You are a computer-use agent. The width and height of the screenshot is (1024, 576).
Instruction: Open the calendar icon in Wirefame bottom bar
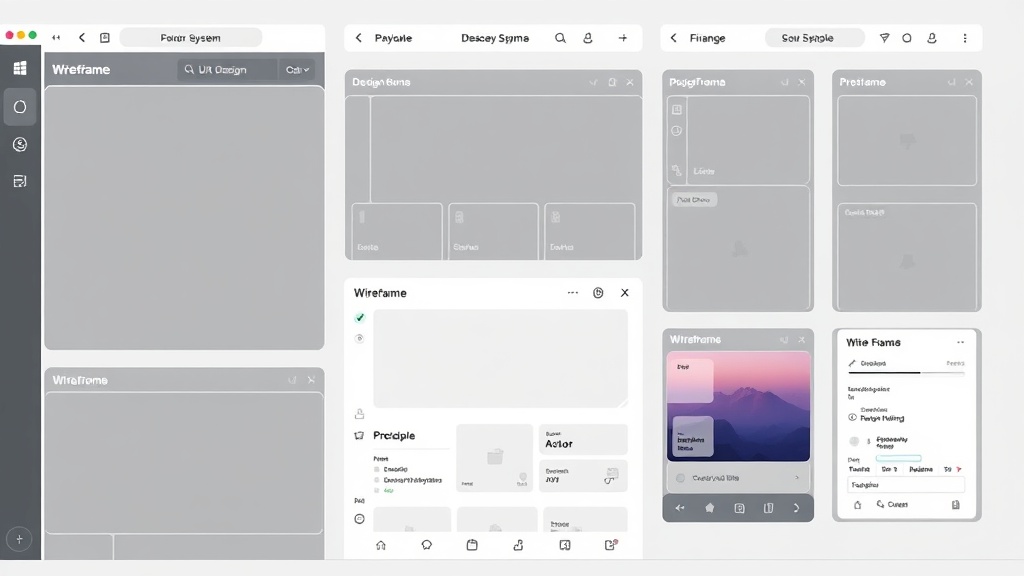[472, 545]
